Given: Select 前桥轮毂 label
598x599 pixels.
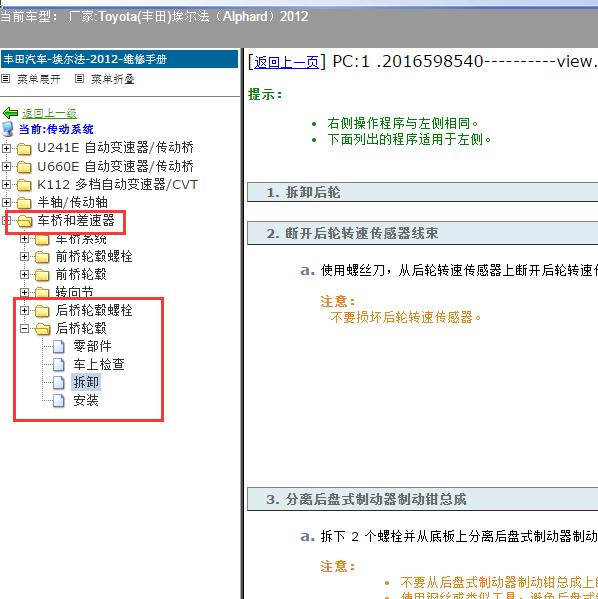Looking at the screenshot, I should pos(81,274).
